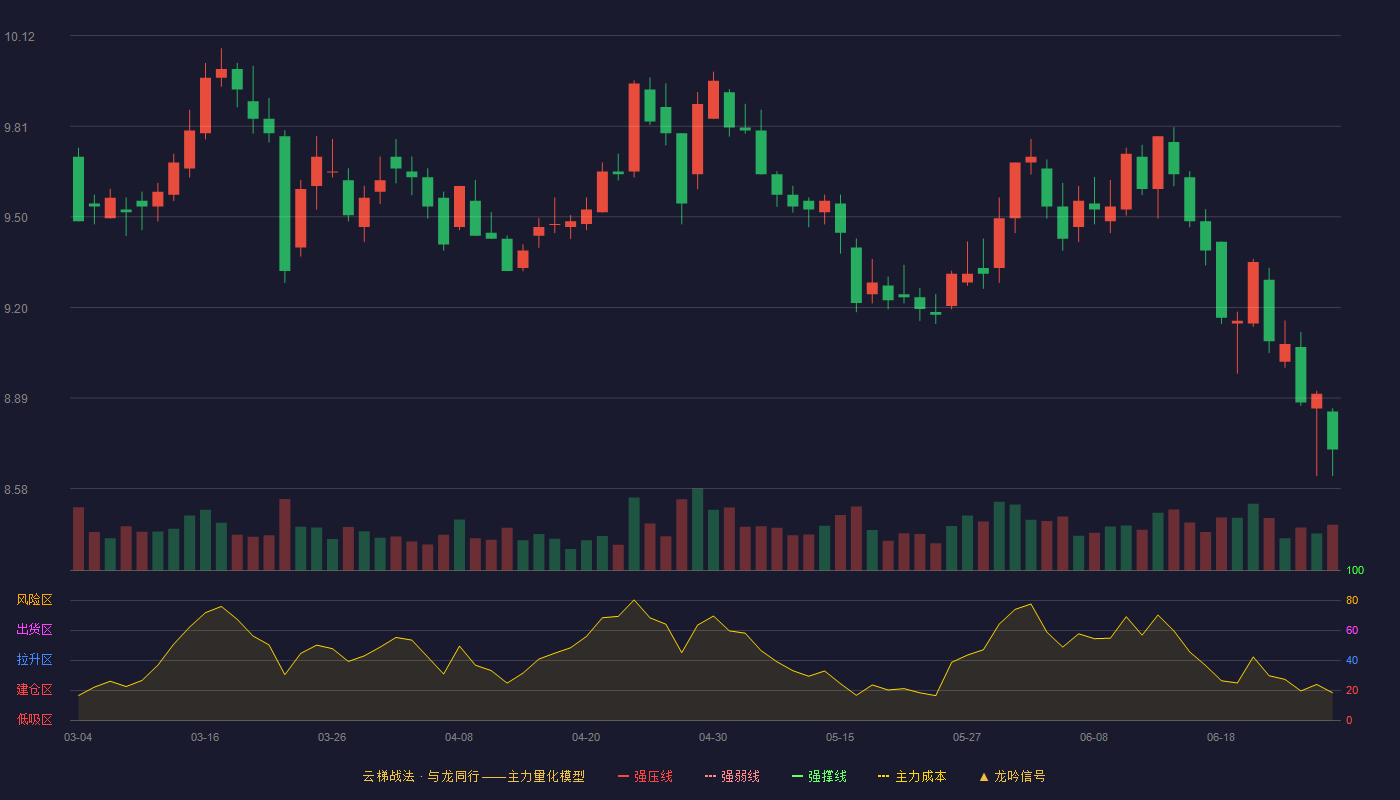Toggle the 强压线 legend series
The image size is (1400, 800).
pos(645,776)
